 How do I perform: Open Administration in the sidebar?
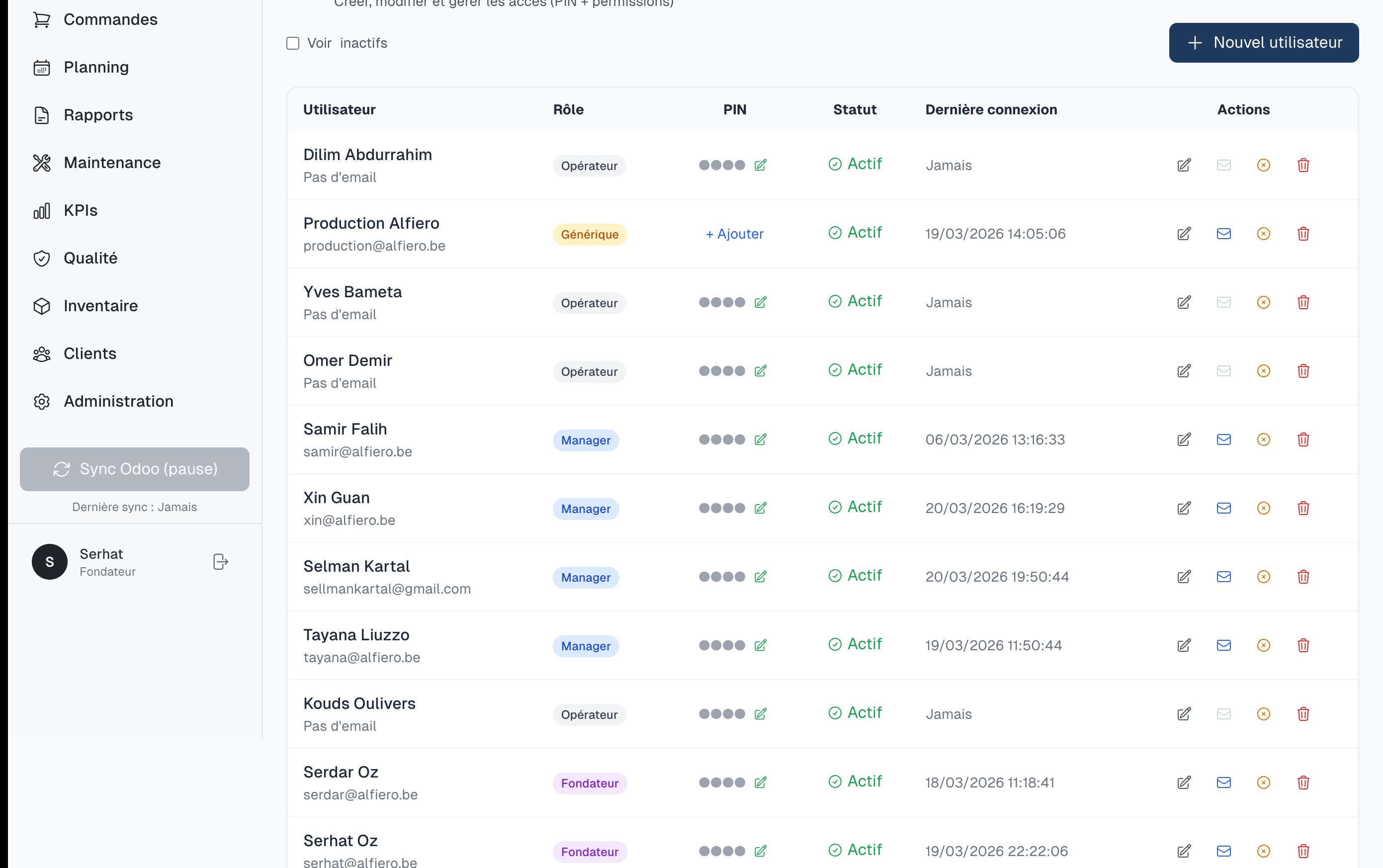pyautogui.click(x=118, y=401)
